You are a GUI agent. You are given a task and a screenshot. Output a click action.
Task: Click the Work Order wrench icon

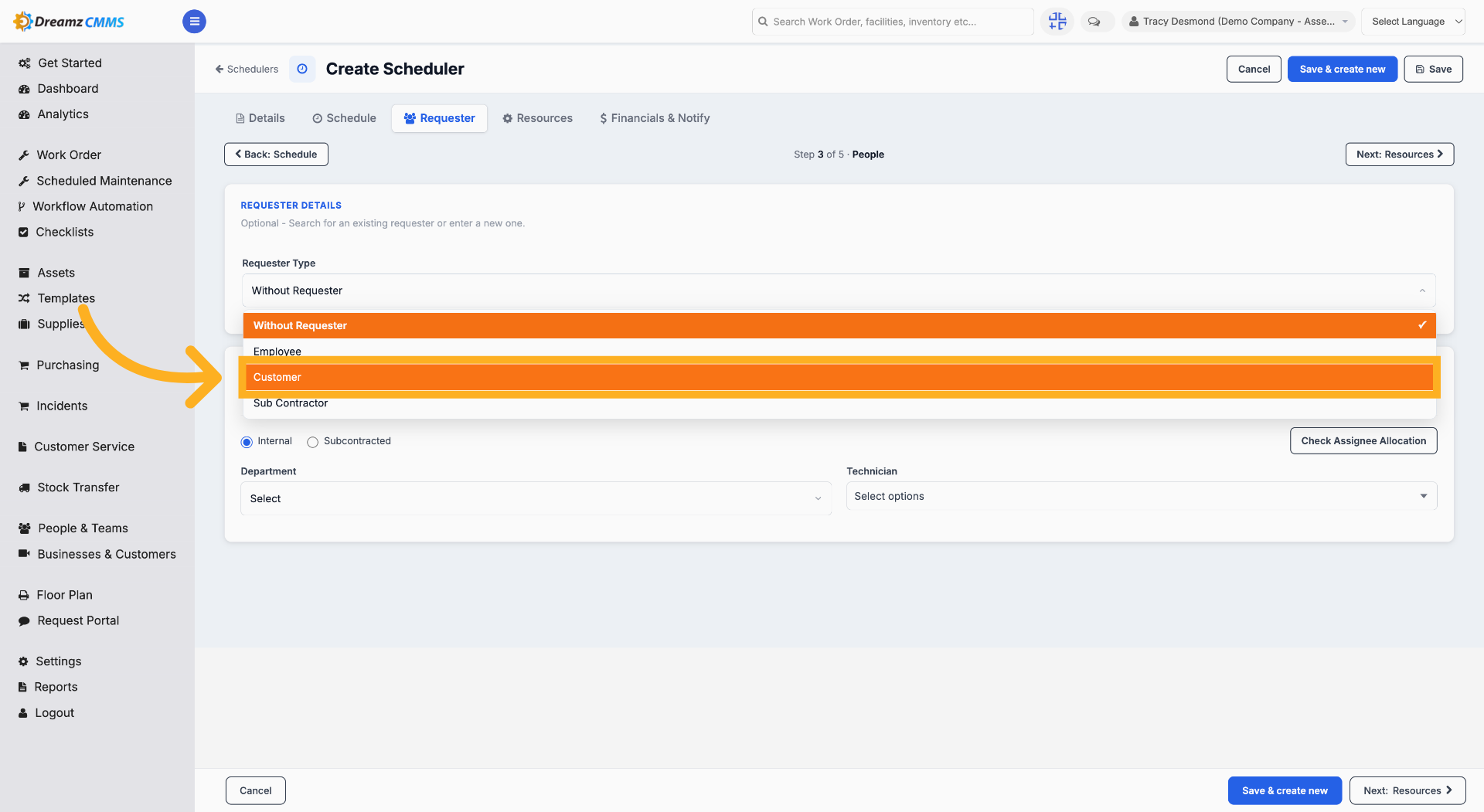pos(24,155)
